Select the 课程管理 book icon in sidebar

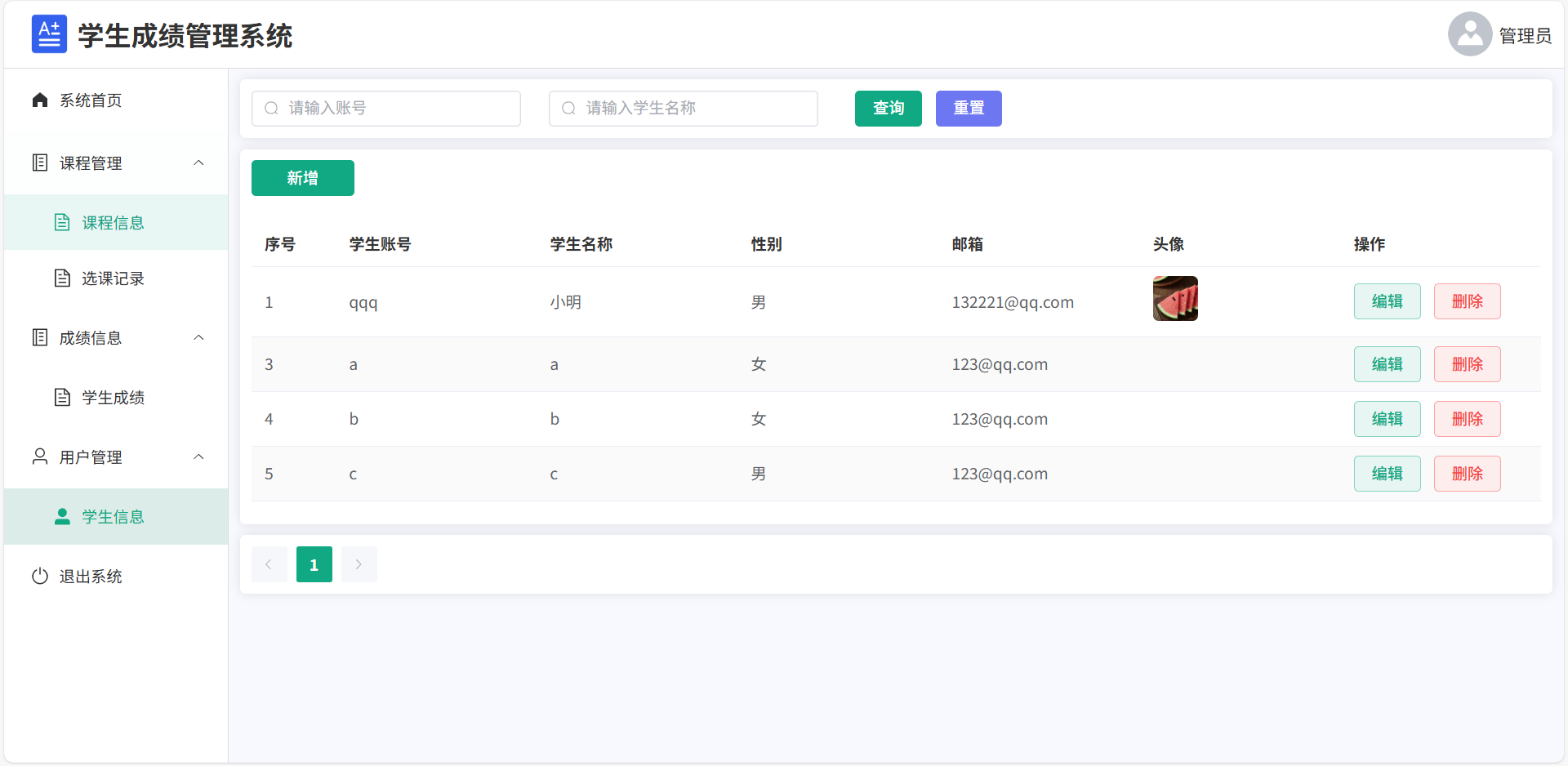click(x=41, y=162)
